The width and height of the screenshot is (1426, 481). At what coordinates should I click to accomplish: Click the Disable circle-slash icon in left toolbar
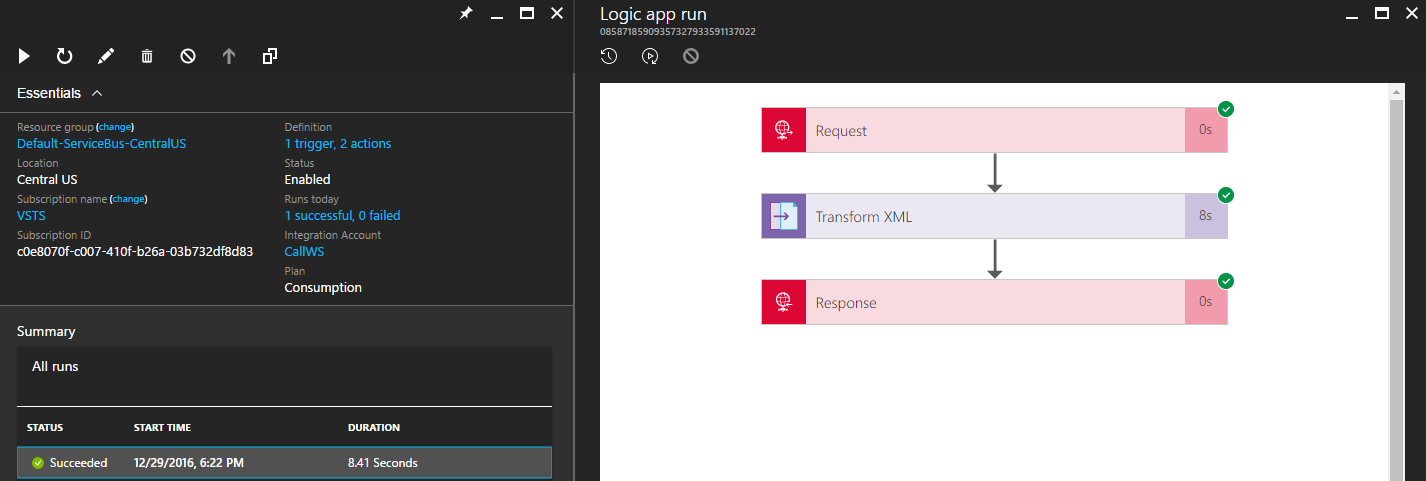188,57
